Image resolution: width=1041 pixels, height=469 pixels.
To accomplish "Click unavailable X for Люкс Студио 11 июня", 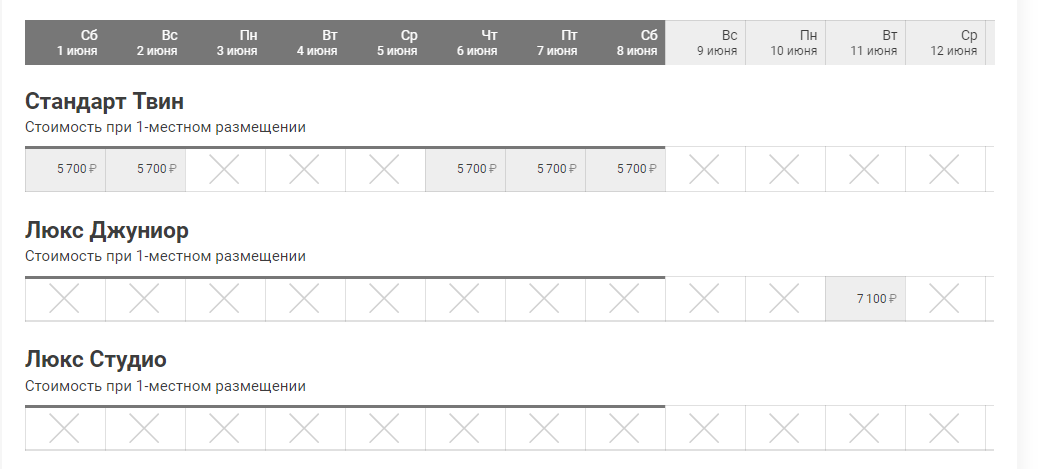I will [866, 428].
